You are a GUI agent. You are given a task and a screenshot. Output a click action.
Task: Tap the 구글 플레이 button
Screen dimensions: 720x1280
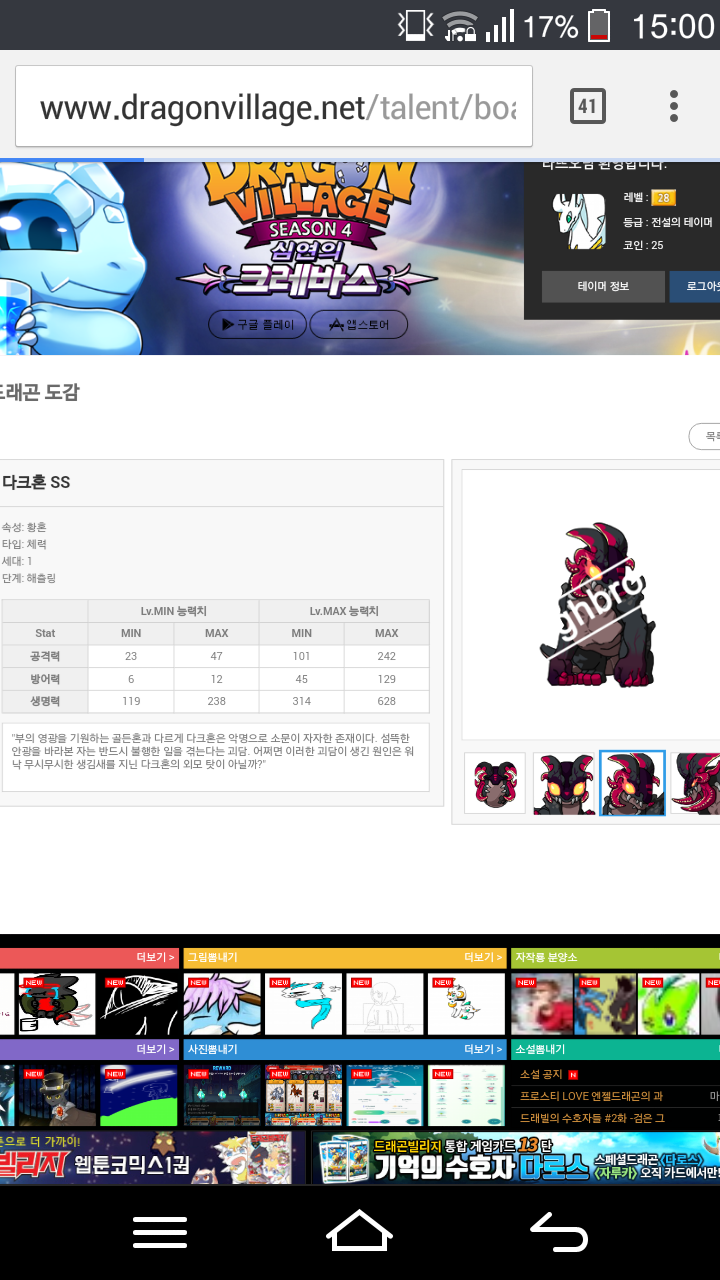(x=256, y=324)
